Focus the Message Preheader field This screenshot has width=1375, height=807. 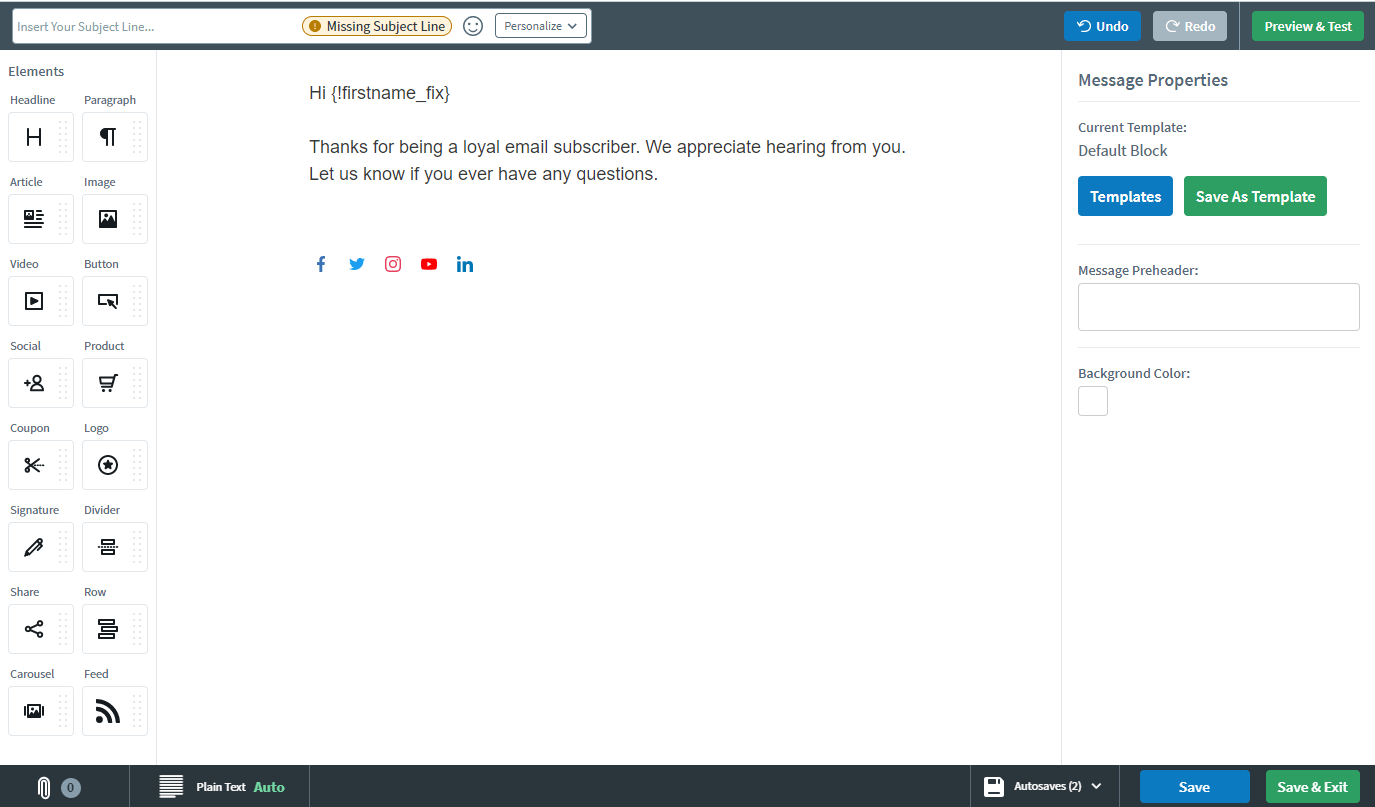pos(1218,307)
